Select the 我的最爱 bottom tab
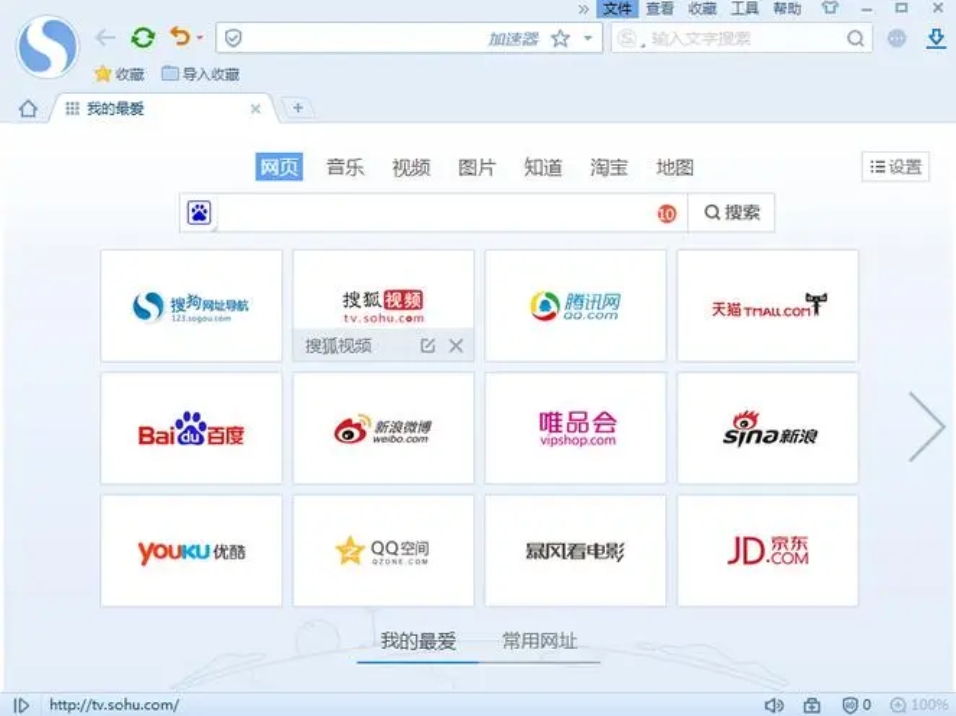 point(418,641)
